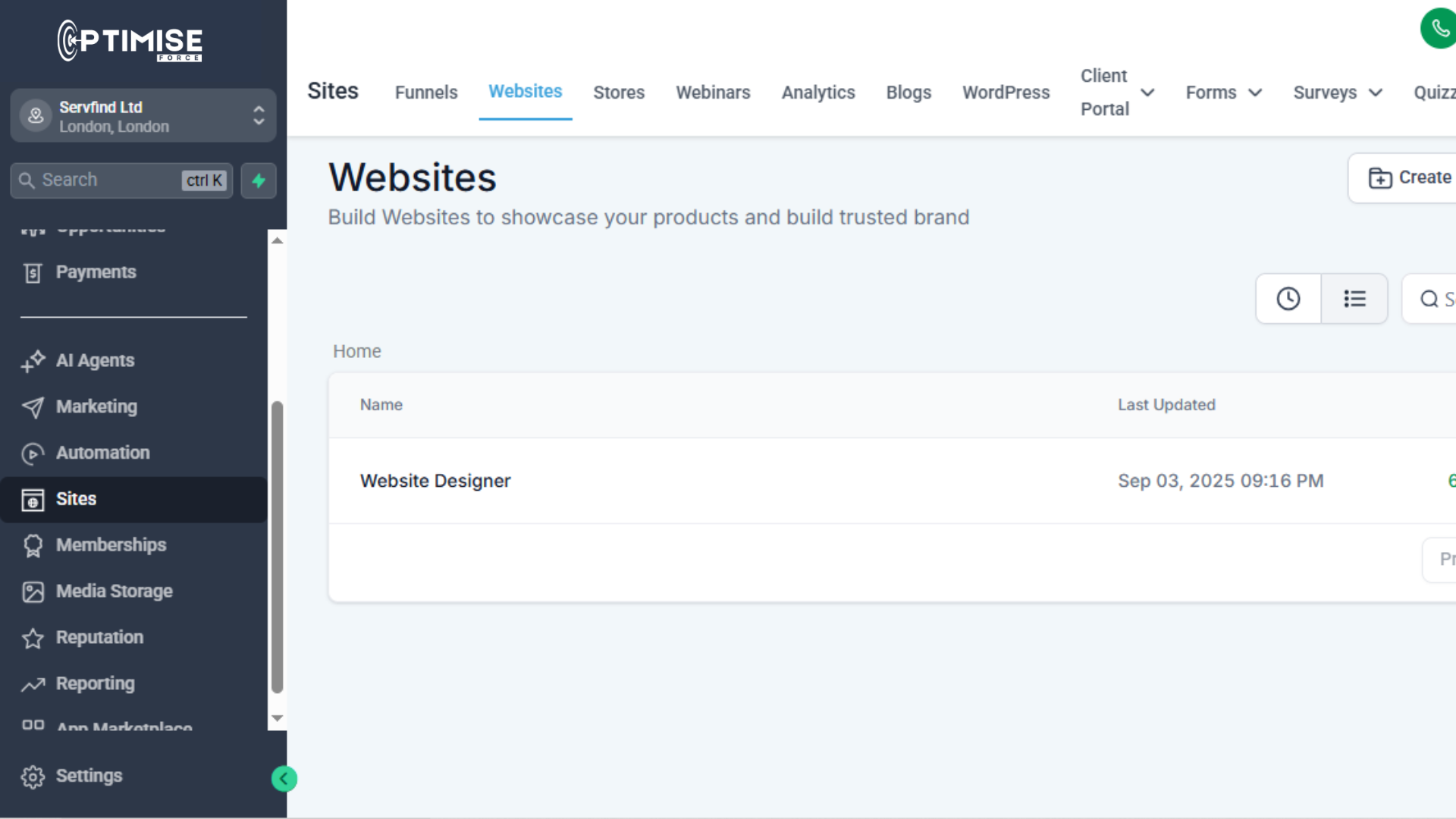Collapse sidebar with green arrow button
Viewport: 1456px width, 819px height.
pos(284,779)
